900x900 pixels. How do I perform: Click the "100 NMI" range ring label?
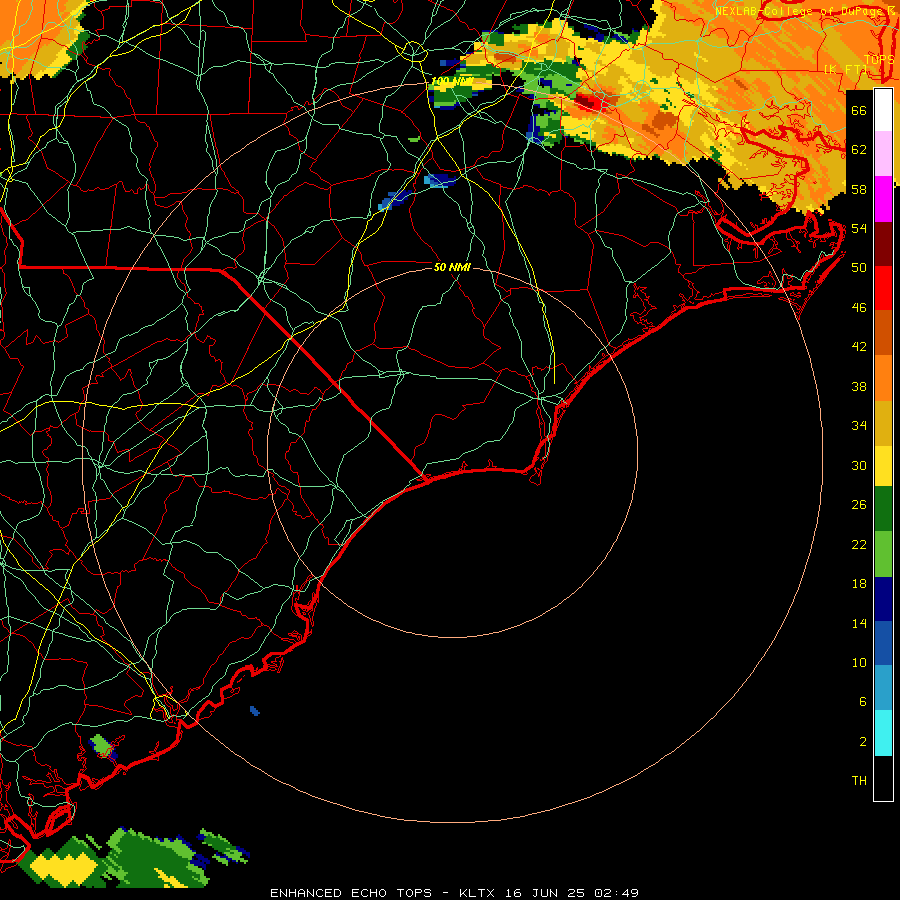[451, 81]
